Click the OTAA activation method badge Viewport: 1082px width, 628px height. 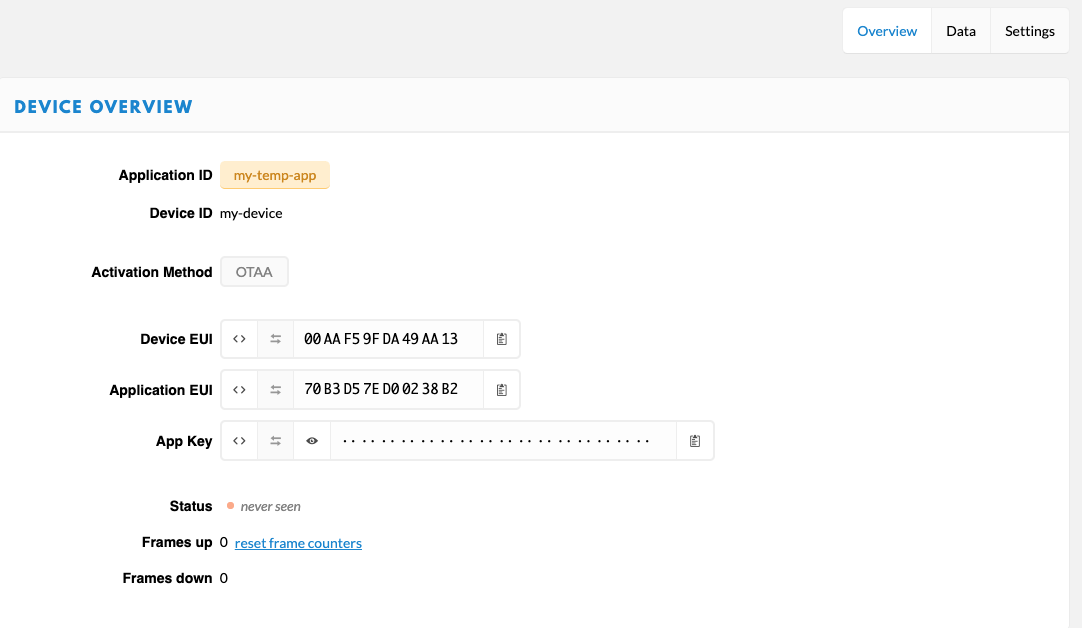(254, 272)
